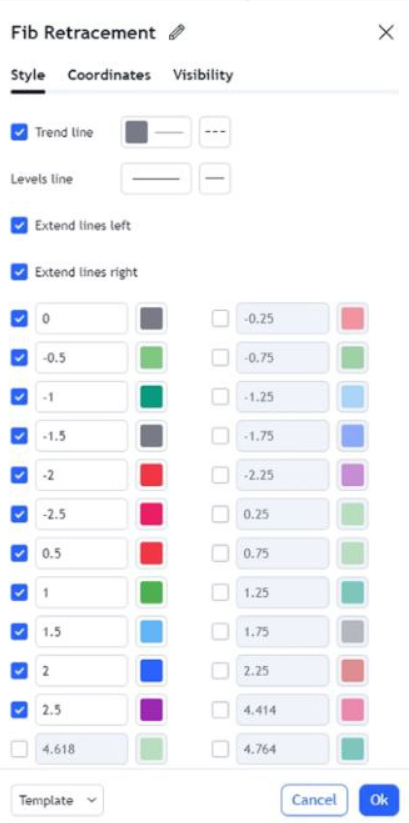Open the blue color swatch for level 2

pyautogui.click(x=152, y=671)
